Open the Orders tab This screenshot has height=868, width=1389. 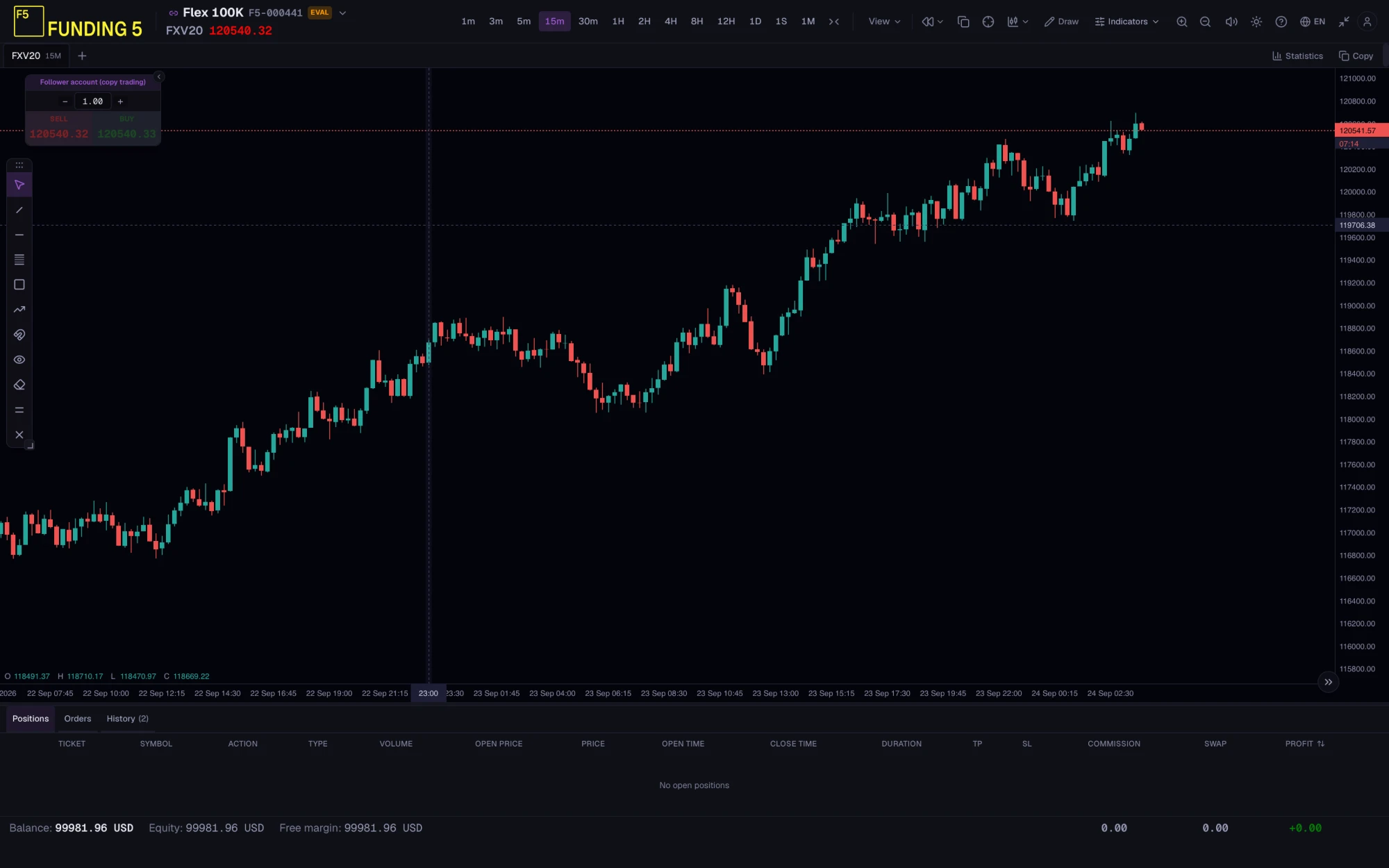[x=78, y=719]
